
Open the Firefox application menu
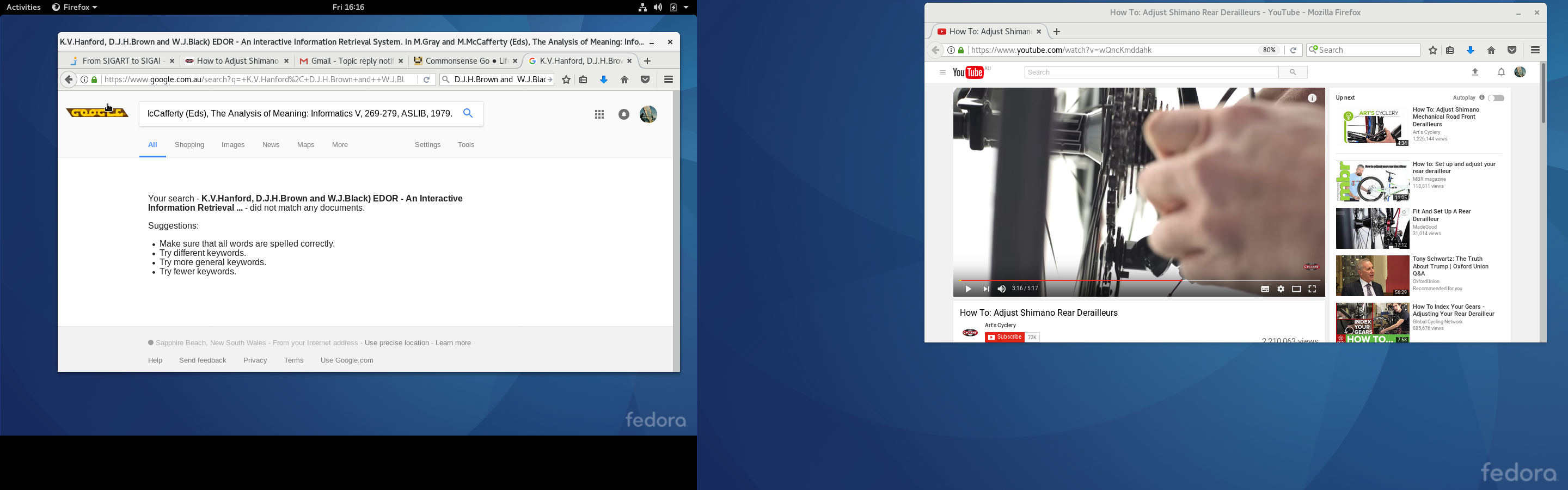point(669,79)
